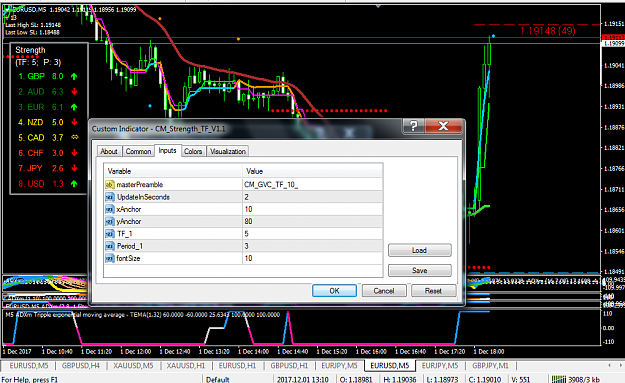Click the EUR strength row
This screenshot has height=383, width=625.
(x=48, y=107)
